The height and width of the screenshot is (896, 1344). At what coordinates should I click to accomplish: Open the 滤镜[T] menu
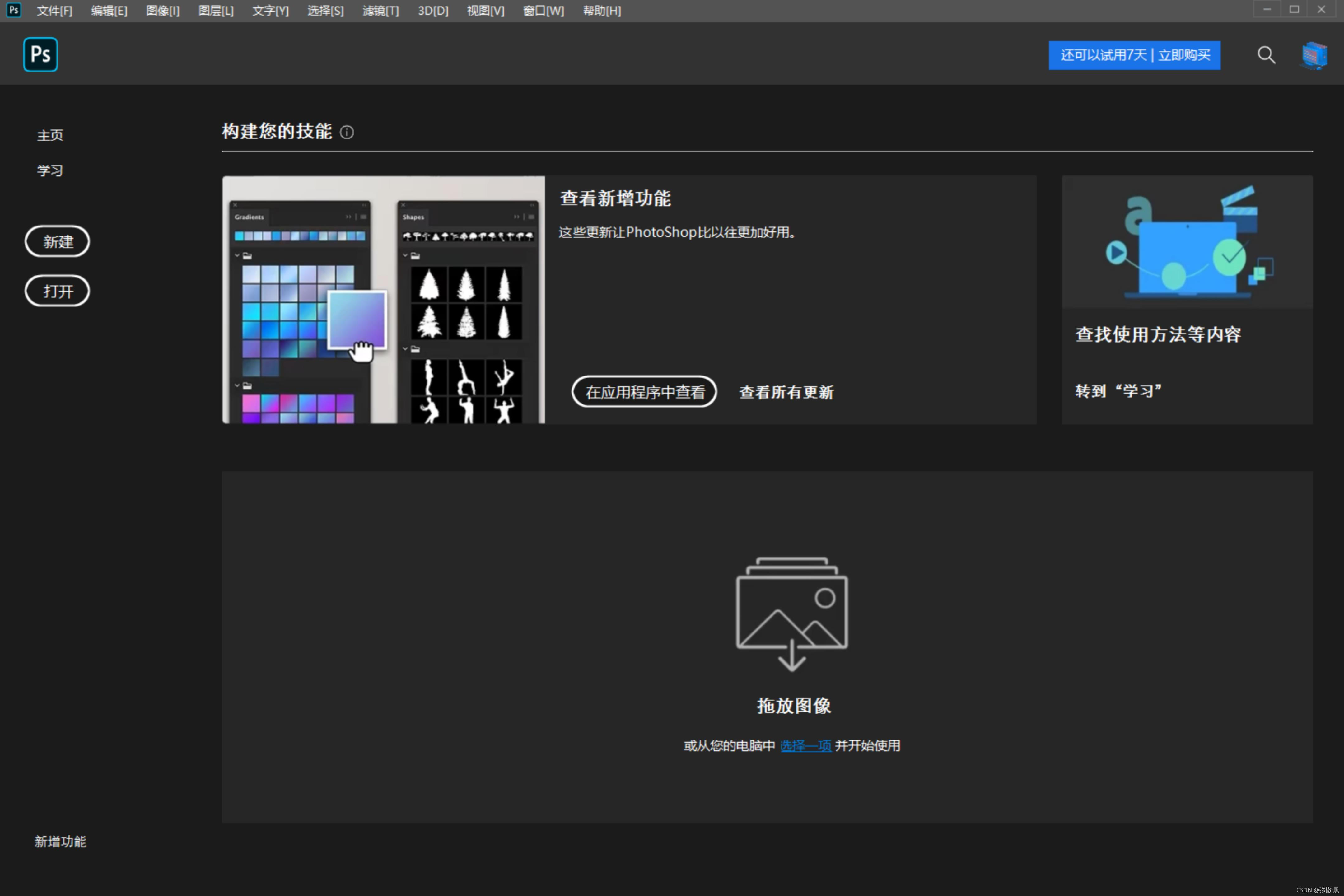coord(380,11)
